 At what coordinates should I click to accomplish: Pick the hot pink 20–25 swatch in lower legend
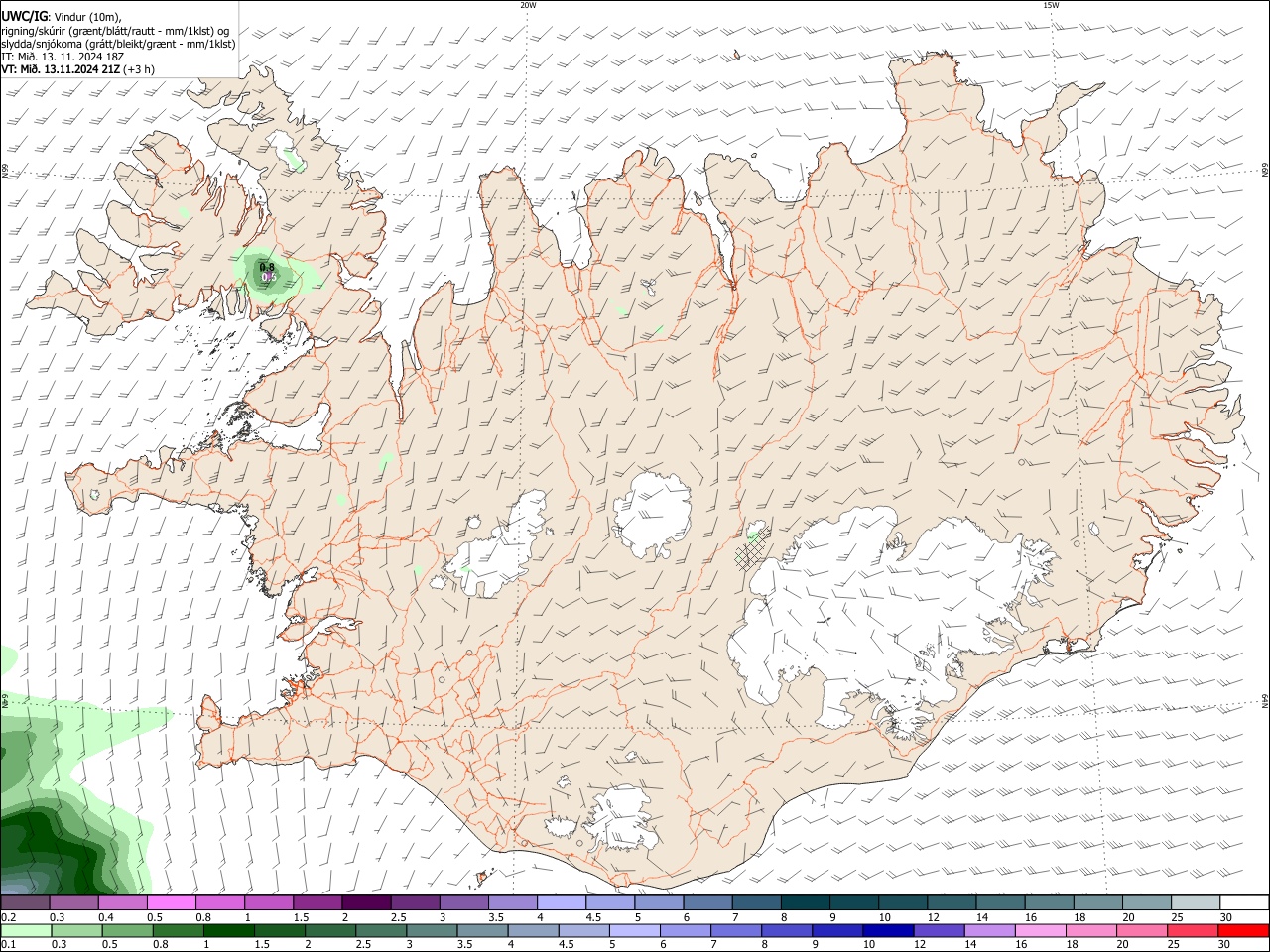(1142, 931)
